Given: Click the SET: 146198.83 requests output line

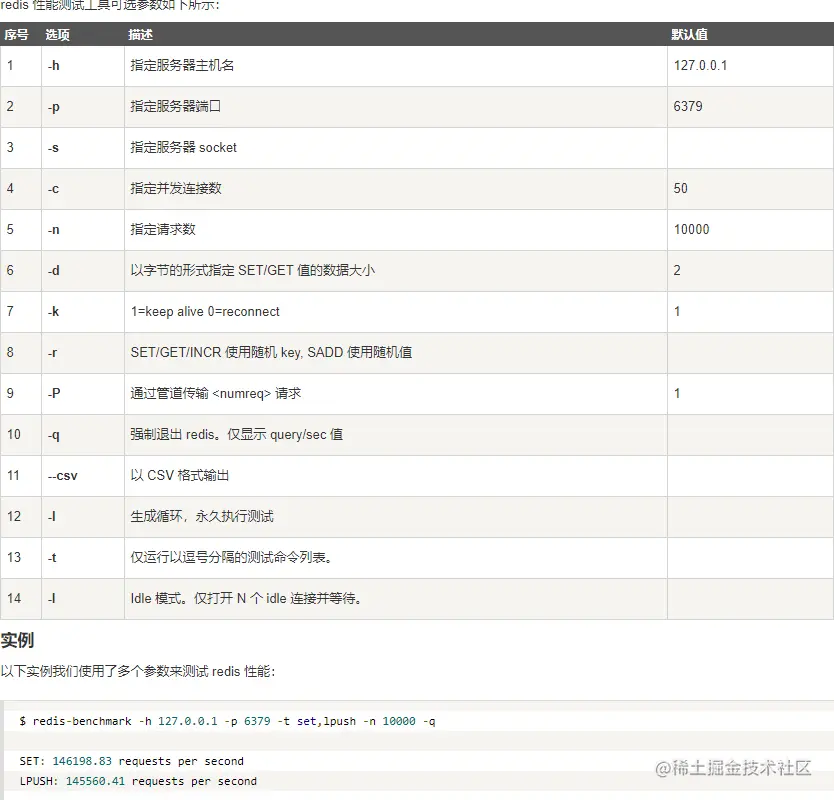Looking at the screenshot, I should (x=131, y=761).
